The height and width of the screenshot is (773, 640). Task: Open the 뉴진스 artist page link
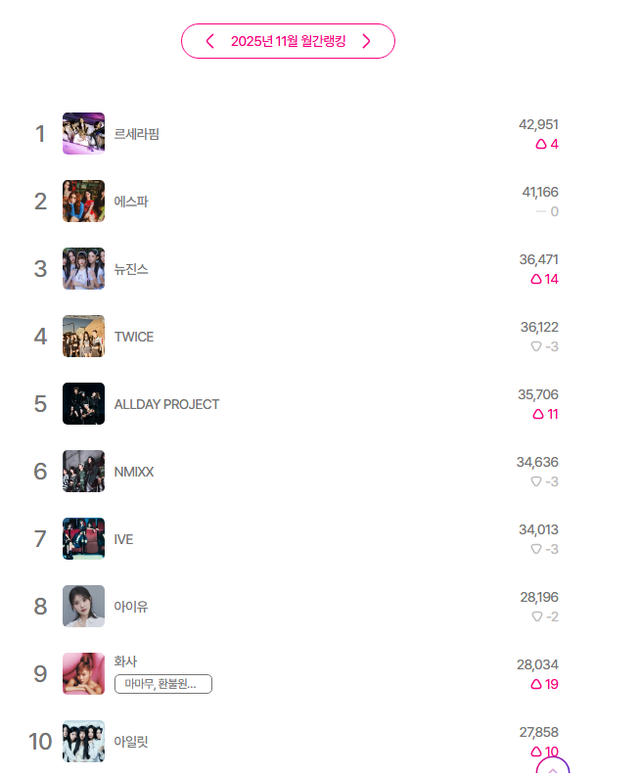click(x=131, y=269)
